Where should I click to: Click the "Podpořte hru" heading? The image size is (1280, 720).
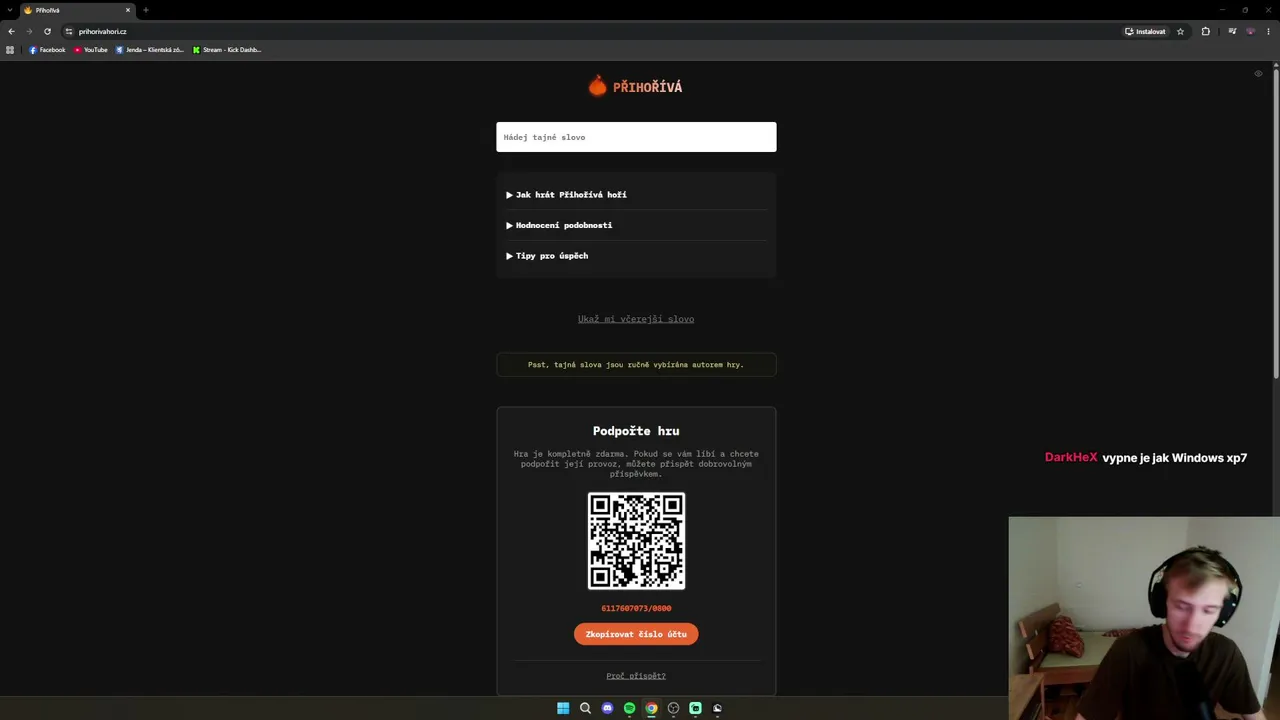pyautogui.click(x=636, y=431)
